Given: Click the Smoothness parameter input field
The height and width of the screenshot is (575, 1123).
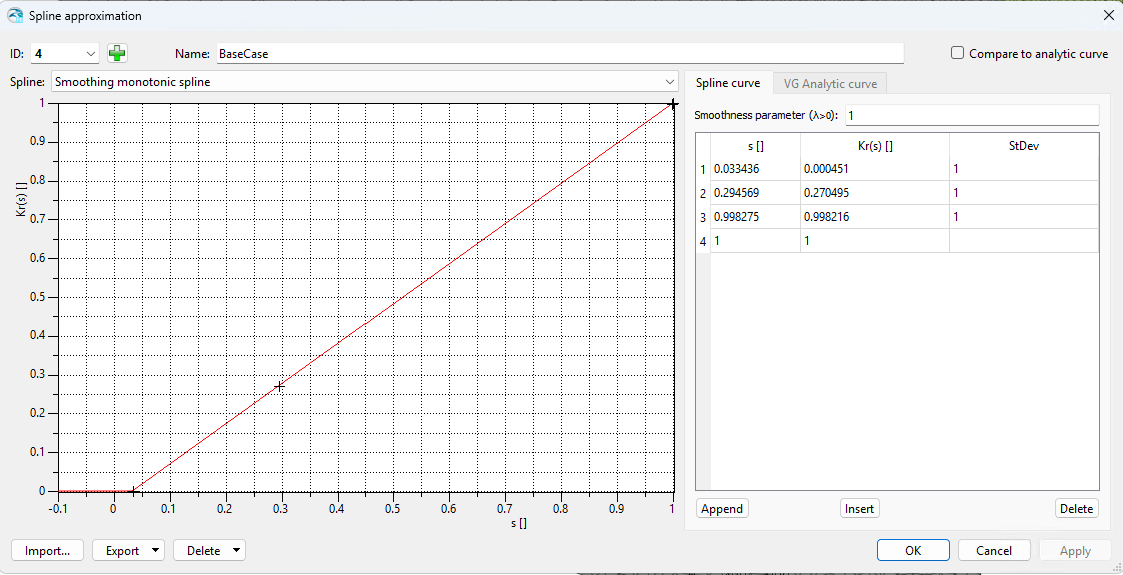Looking at the screenshot, I should click(970, 115).
